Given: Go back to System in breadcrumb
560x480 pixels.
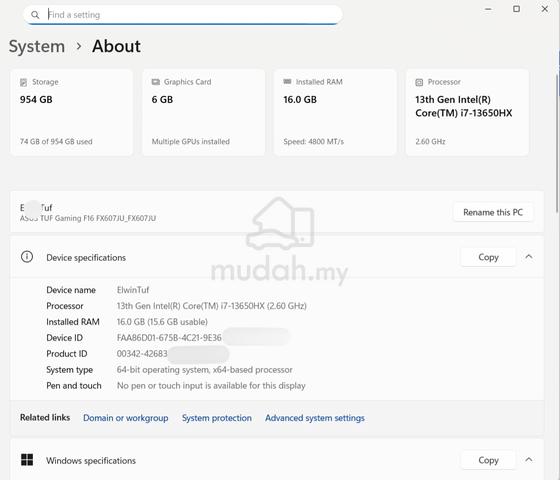Looking at the screenshot, I should (x=37, y=46).
